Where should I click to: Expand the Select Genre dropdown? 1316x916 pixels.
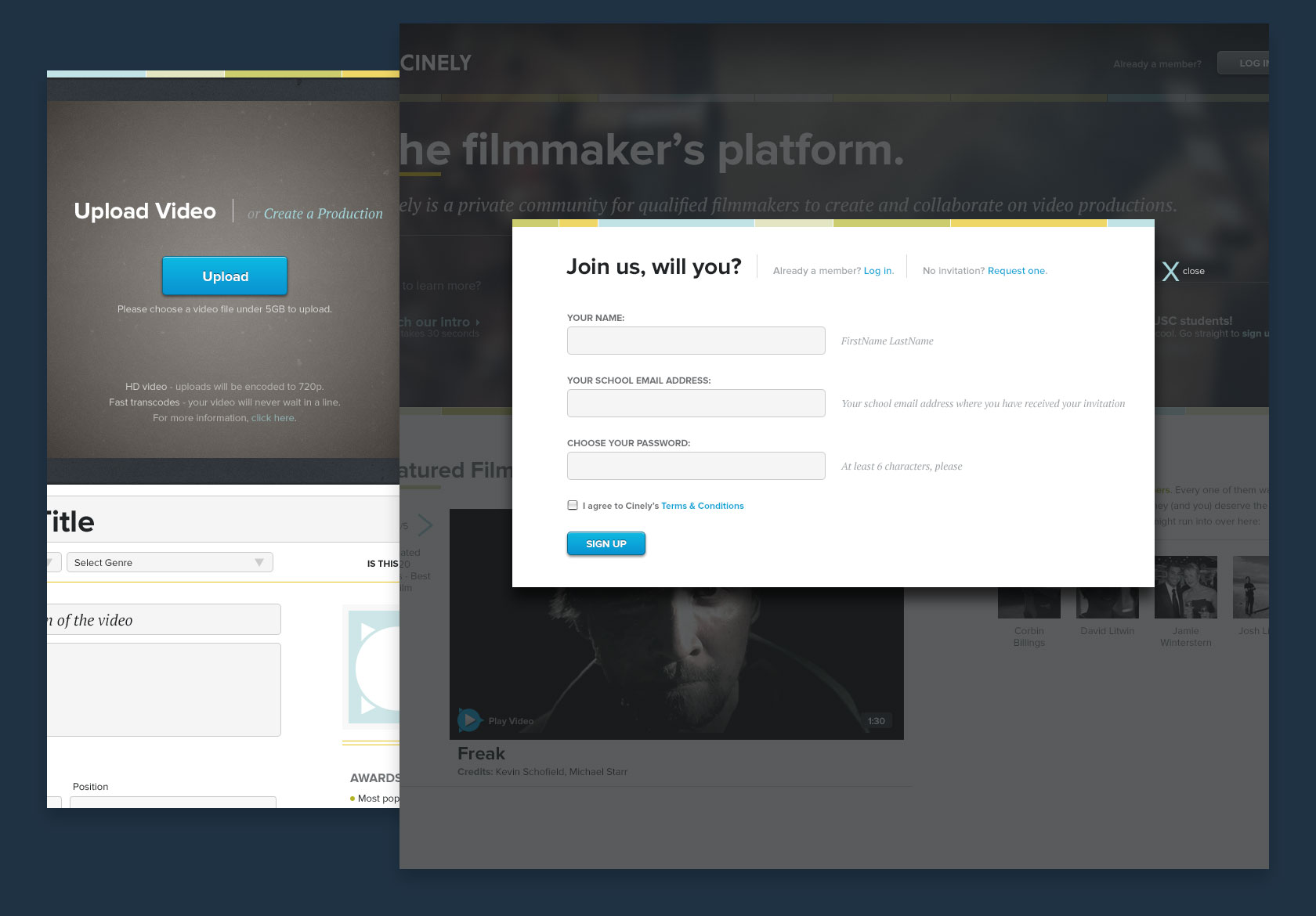[168, 562]
